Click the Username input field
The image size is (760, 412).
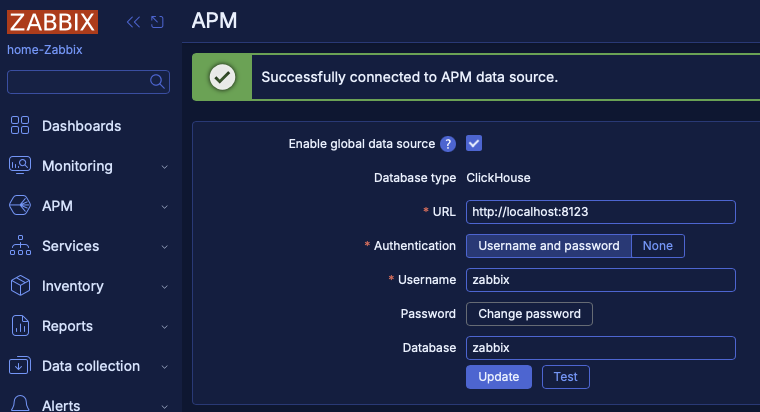coord(601,280)
